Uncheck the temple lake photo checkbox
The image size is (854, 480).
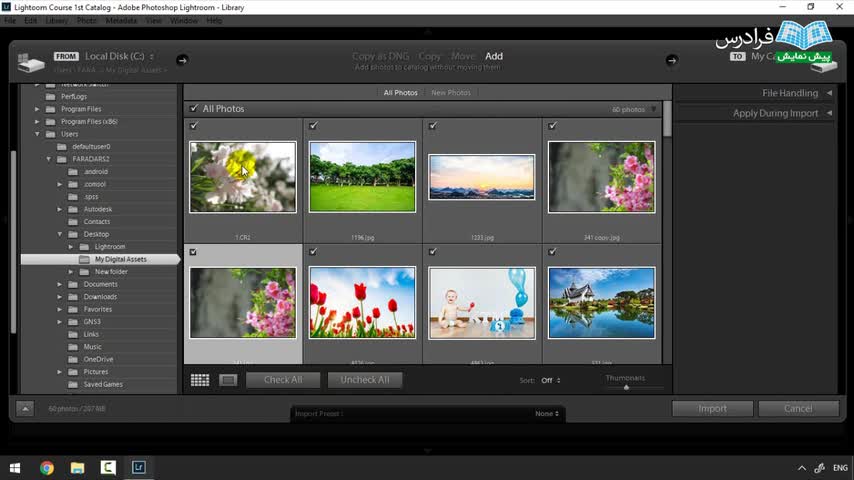(x=552, y=252)
